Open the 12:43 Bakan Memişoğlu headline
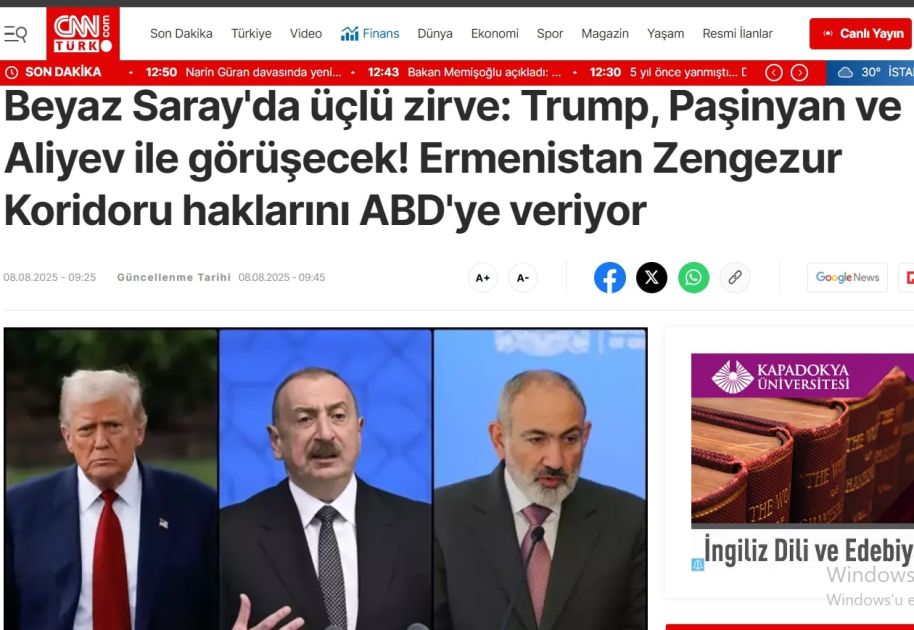This screenshot has height=630, width=914. [x=465, y=73]
